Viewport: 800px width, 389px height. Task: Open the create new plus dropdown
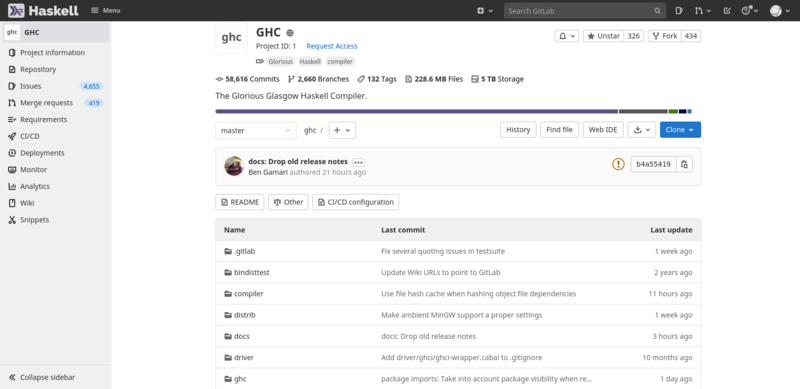[485, 11]
